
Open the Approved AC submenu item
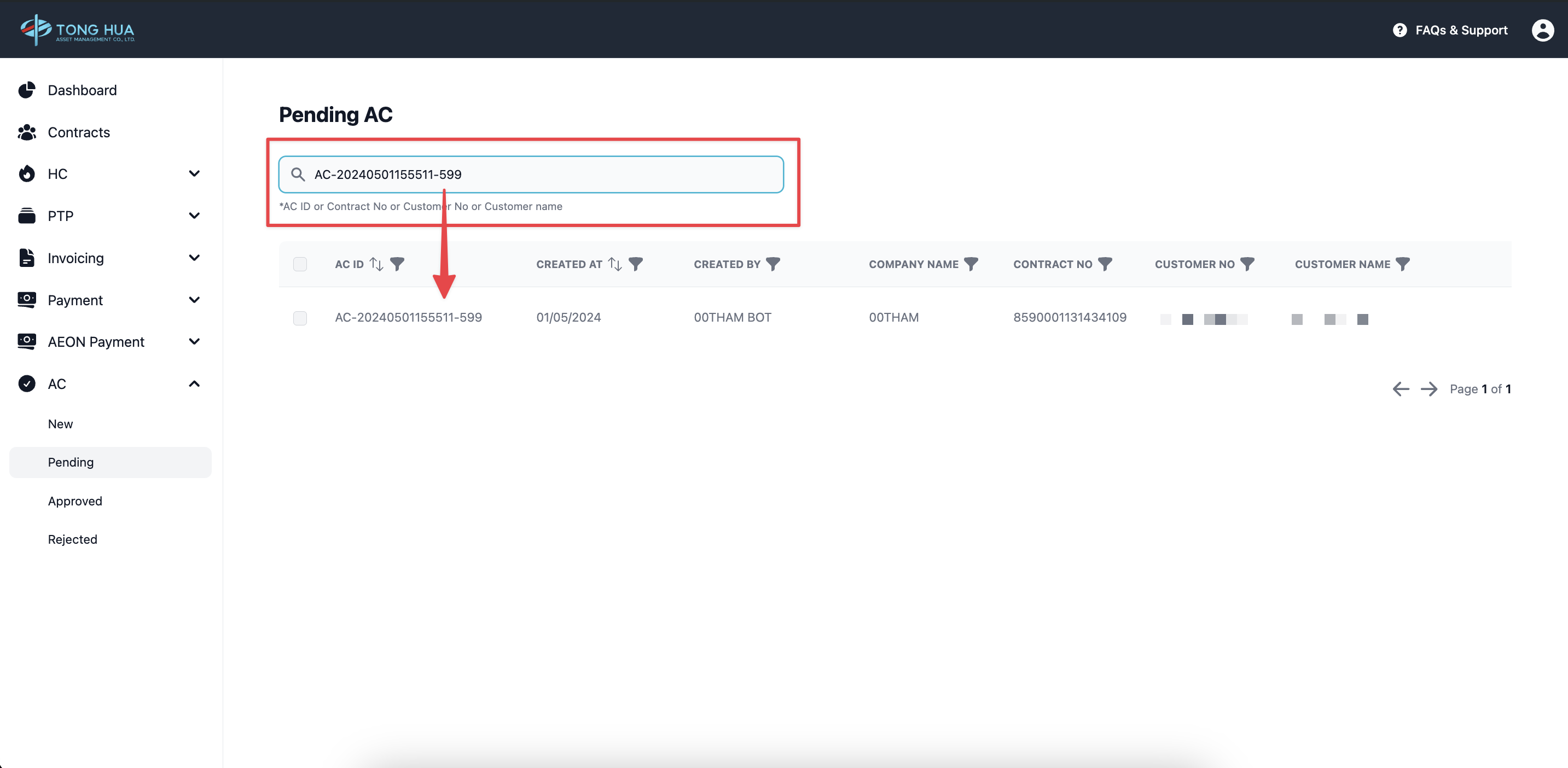coord(75,501)
